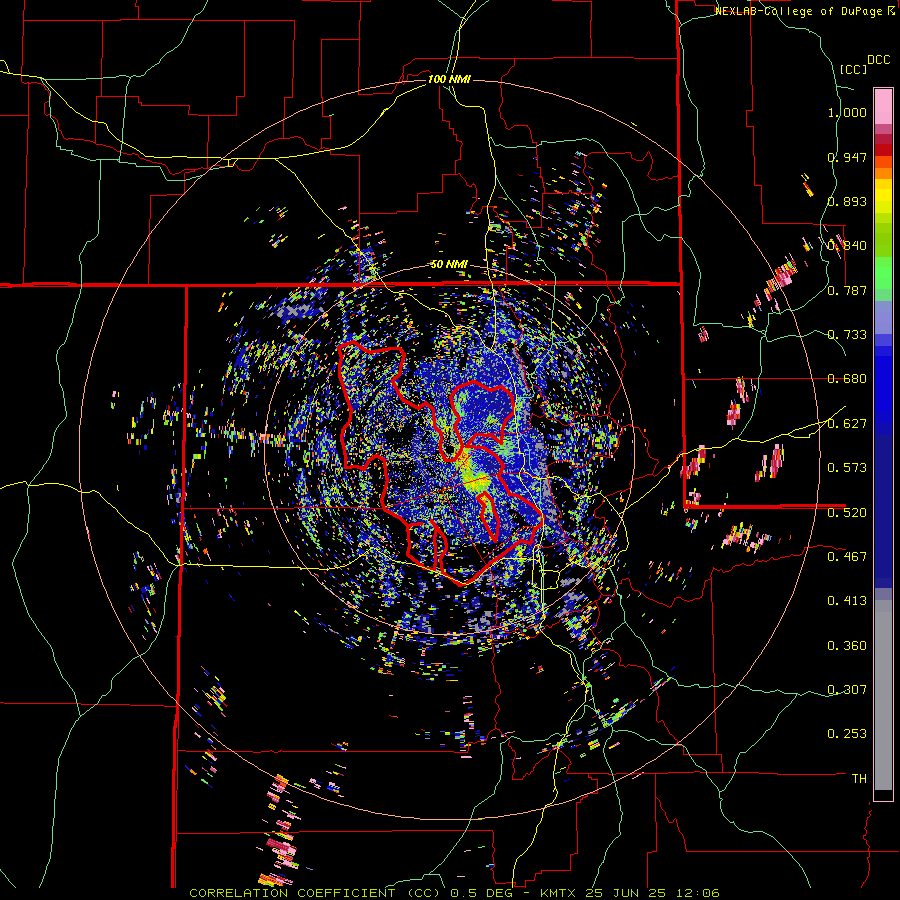The image size is (900, 900).
Task: Select the 0.253 scale value
Action: click(847, 734)
